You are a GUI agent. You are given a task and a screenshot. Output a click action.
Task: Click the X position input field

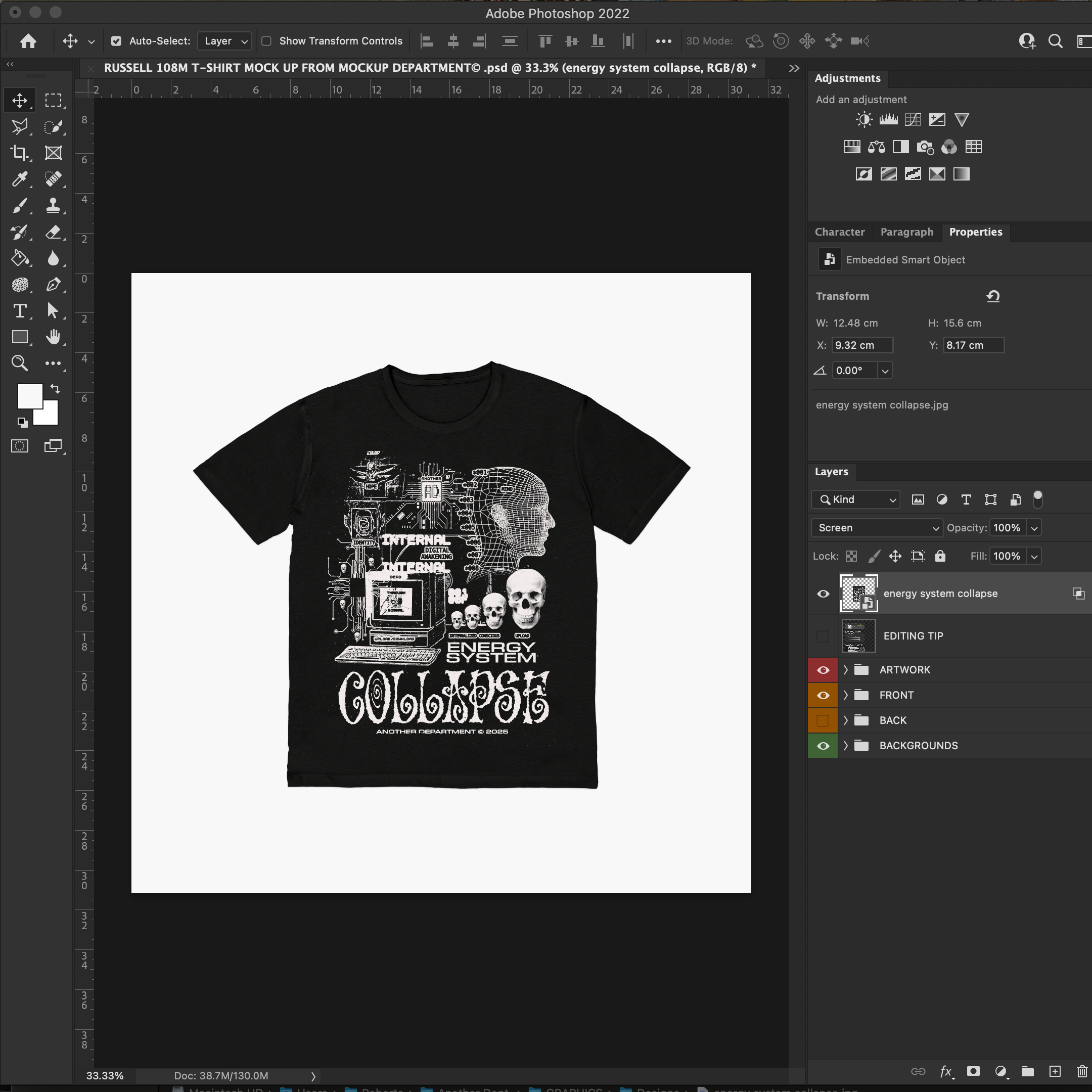862,345
